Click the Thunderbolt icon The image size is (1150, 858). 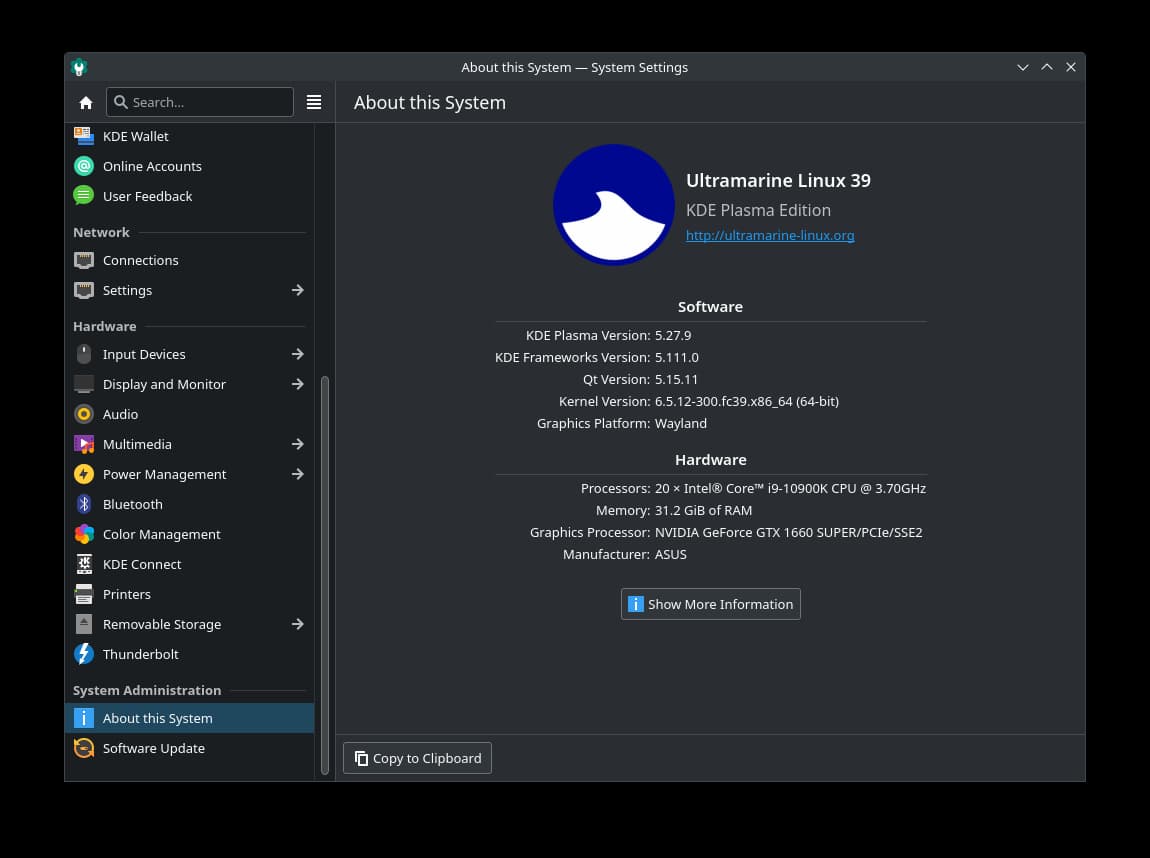click(x=84, y=654)
